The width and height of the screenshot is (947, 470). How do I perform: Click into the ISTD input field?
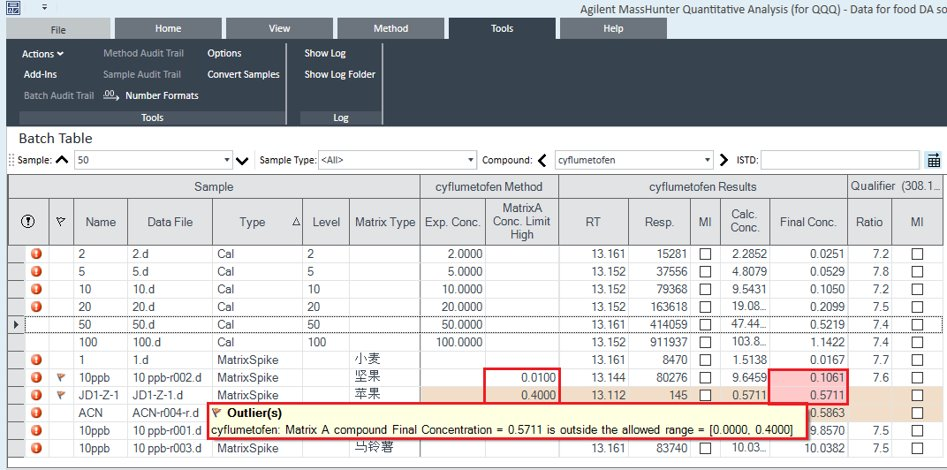pos(840,161)
